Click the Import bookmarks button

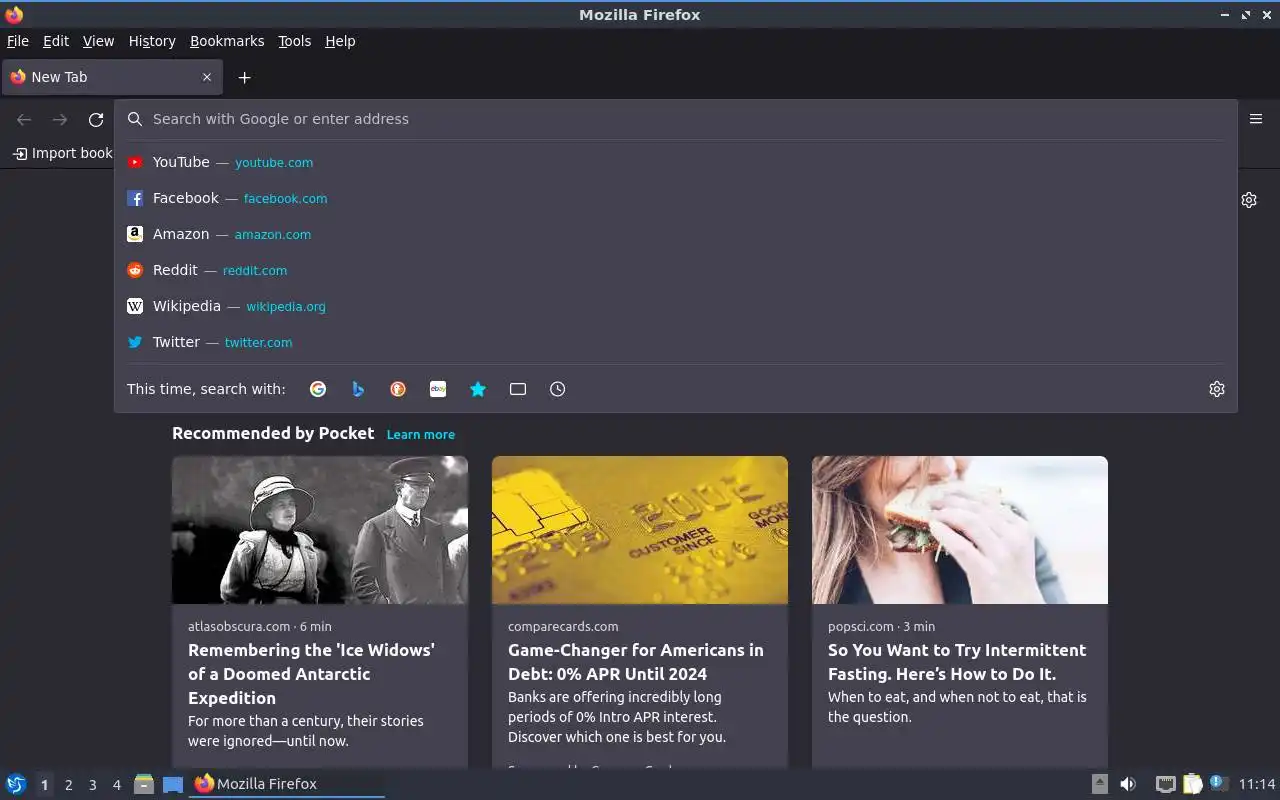click(62, 153)
